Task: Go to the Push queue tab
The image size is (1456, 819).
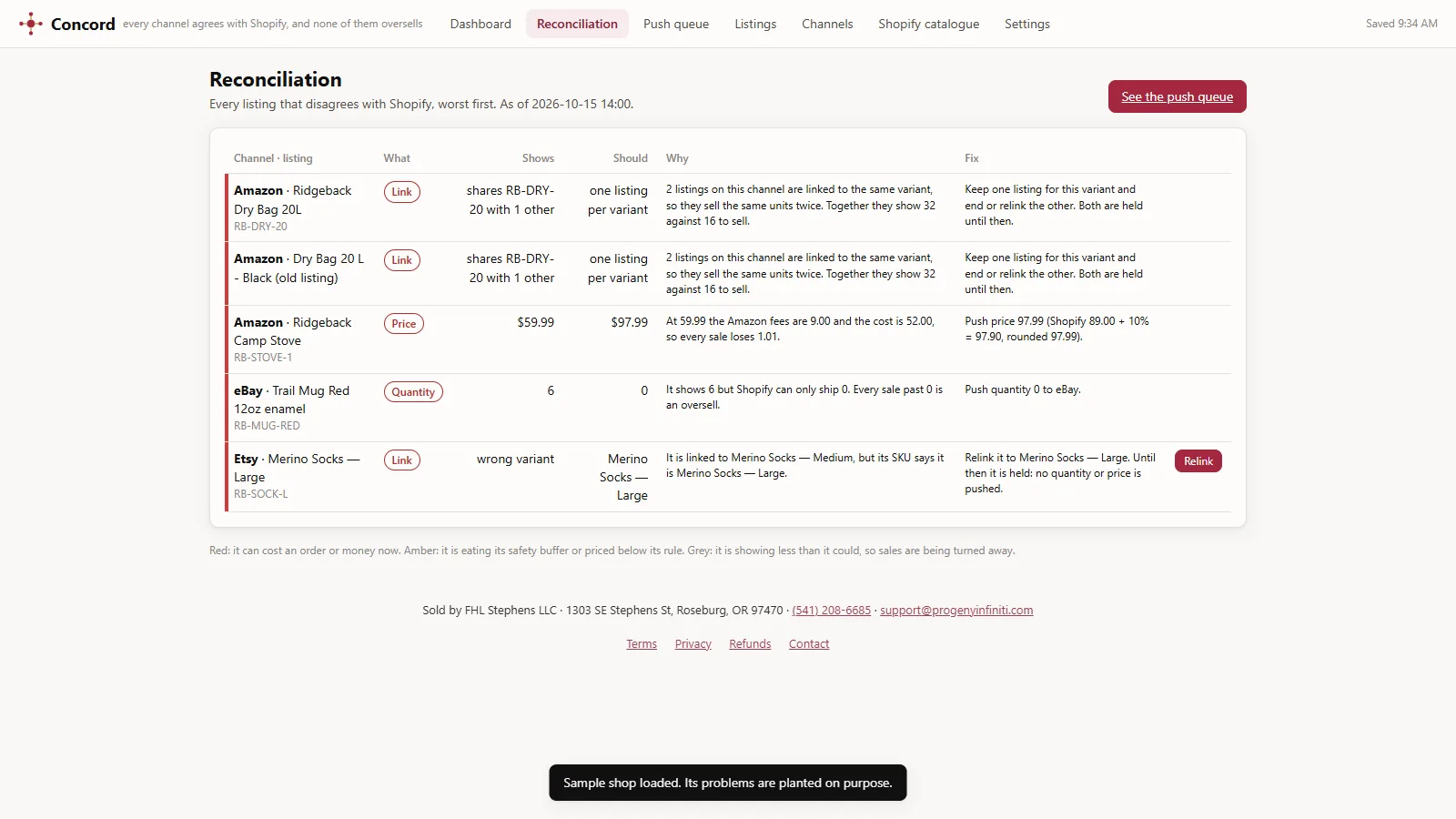Action: [676, 24]
